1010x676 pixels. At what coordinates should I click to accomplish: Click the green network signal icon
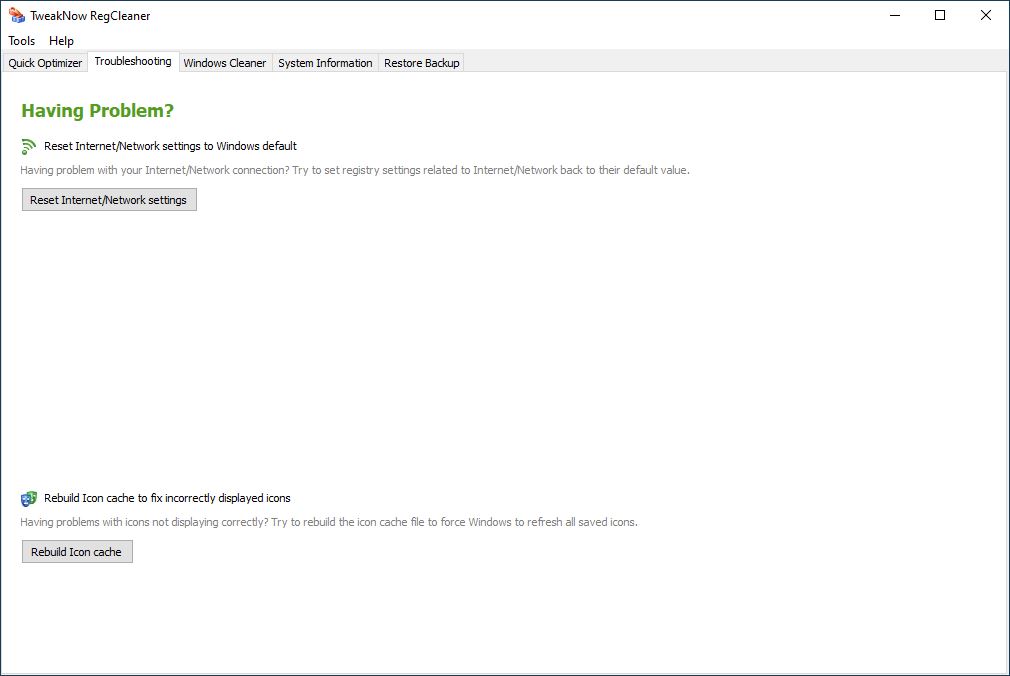pos(28,146)
